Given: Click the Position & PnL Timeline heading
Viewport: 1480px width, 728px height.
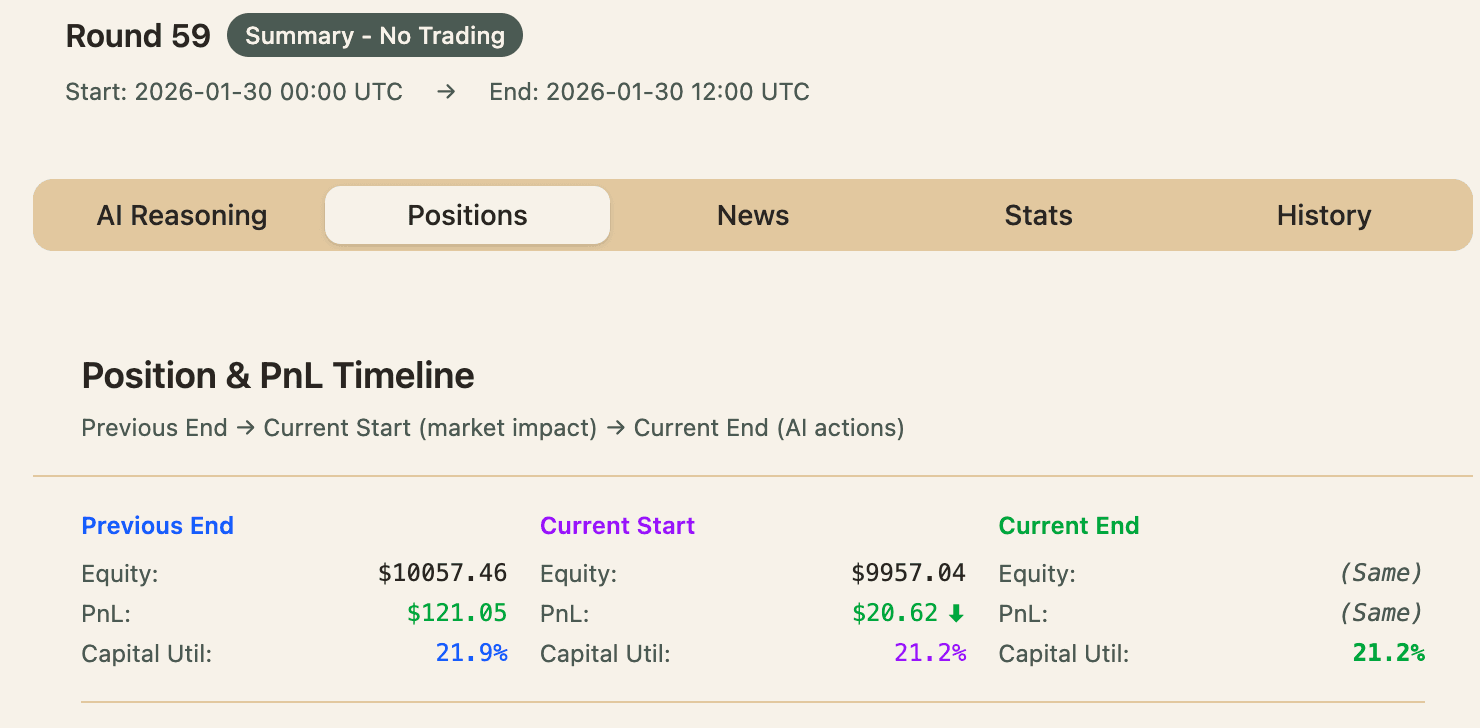Looking at the screenshot, I should pos(278,376).
